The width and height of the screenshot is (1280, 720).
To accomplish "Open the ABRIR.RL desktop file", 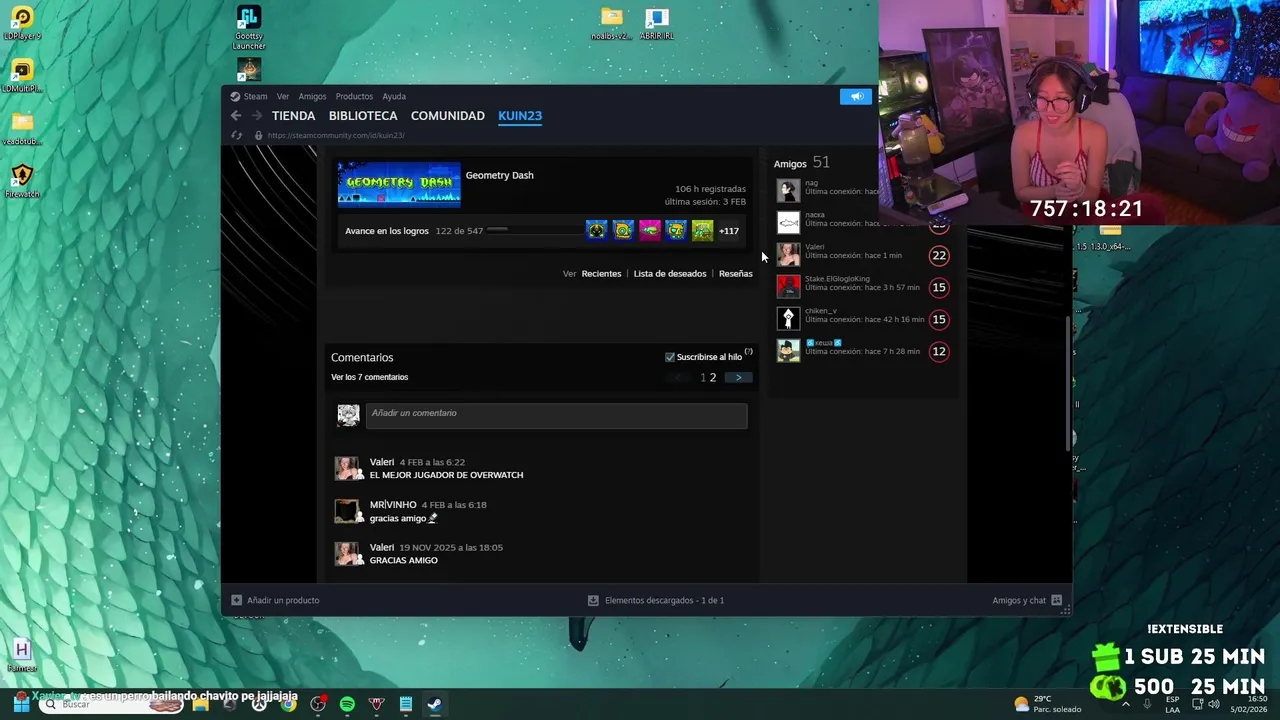I will click(657, 24).
